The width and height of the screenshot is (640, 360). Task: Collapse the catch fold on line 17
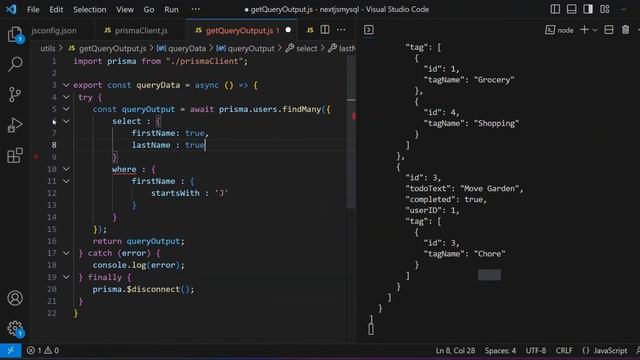[66, 253]
